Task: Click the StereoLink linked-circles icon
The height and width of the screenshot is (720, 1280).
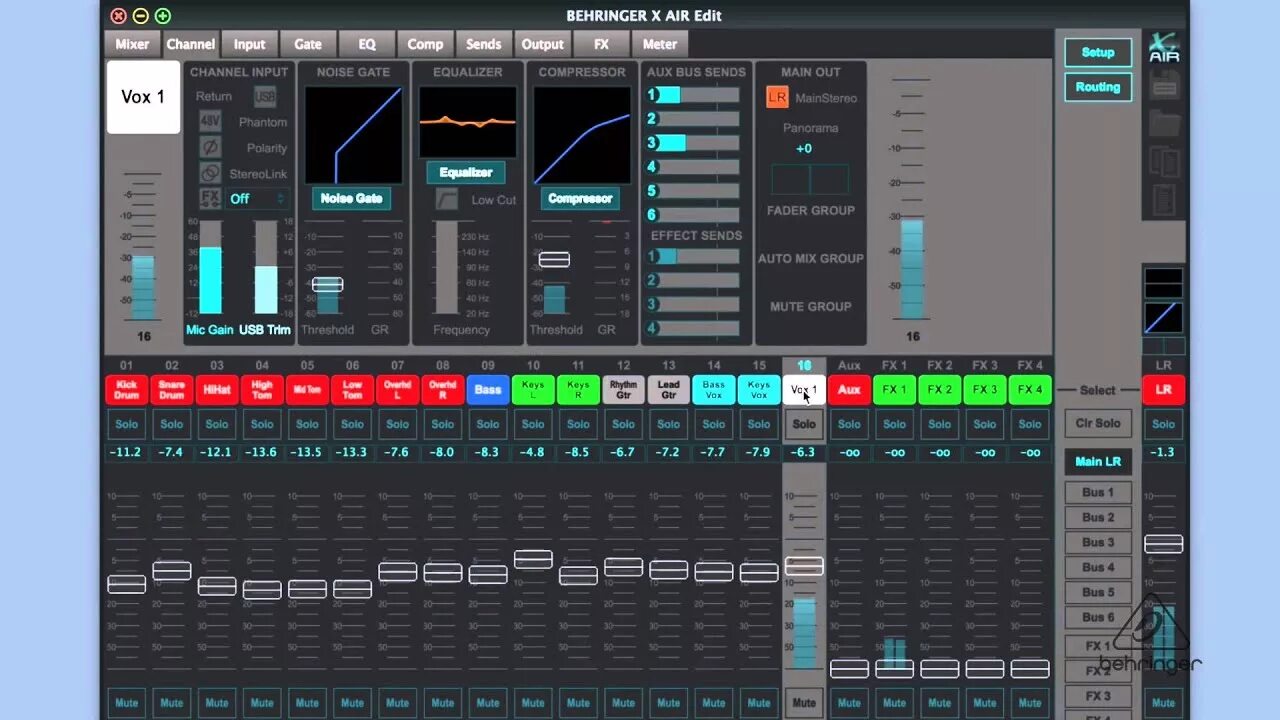Action: click(210, 173)
